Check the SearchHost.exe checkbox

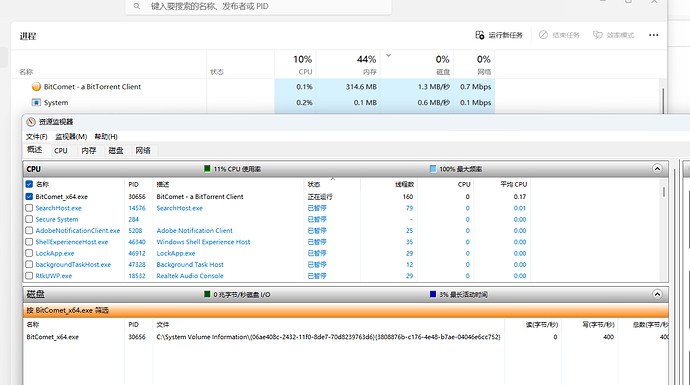[x=29, y=208]
